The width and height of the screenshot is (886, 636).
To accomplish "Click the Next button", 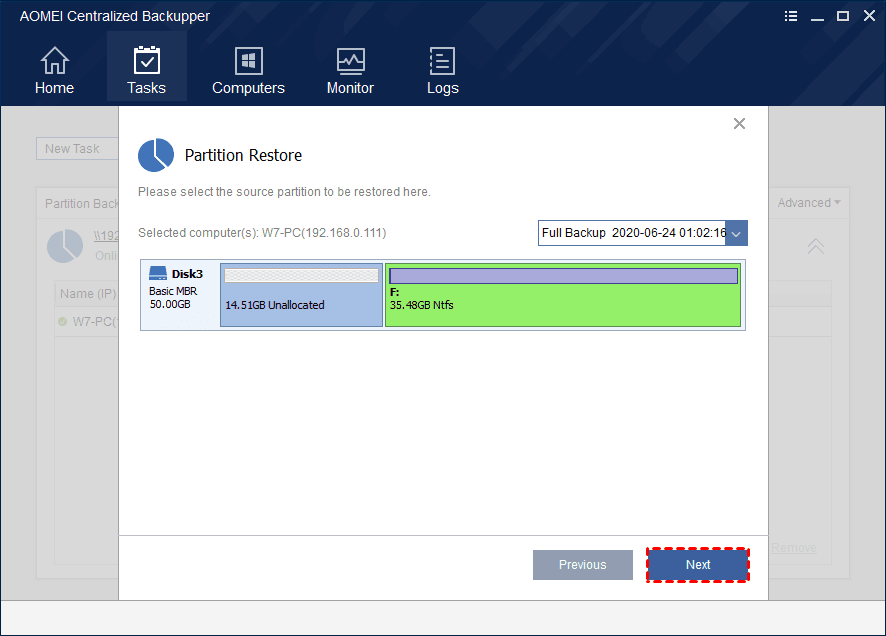I will (698, 565).
